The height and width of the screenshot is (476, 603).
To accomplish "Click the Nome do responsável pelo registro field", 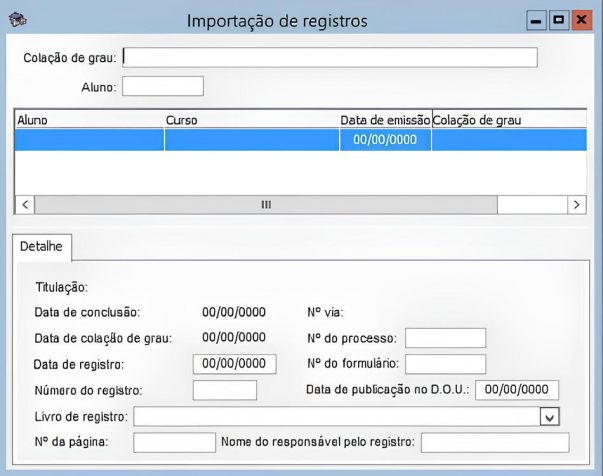I will (494, 442).
